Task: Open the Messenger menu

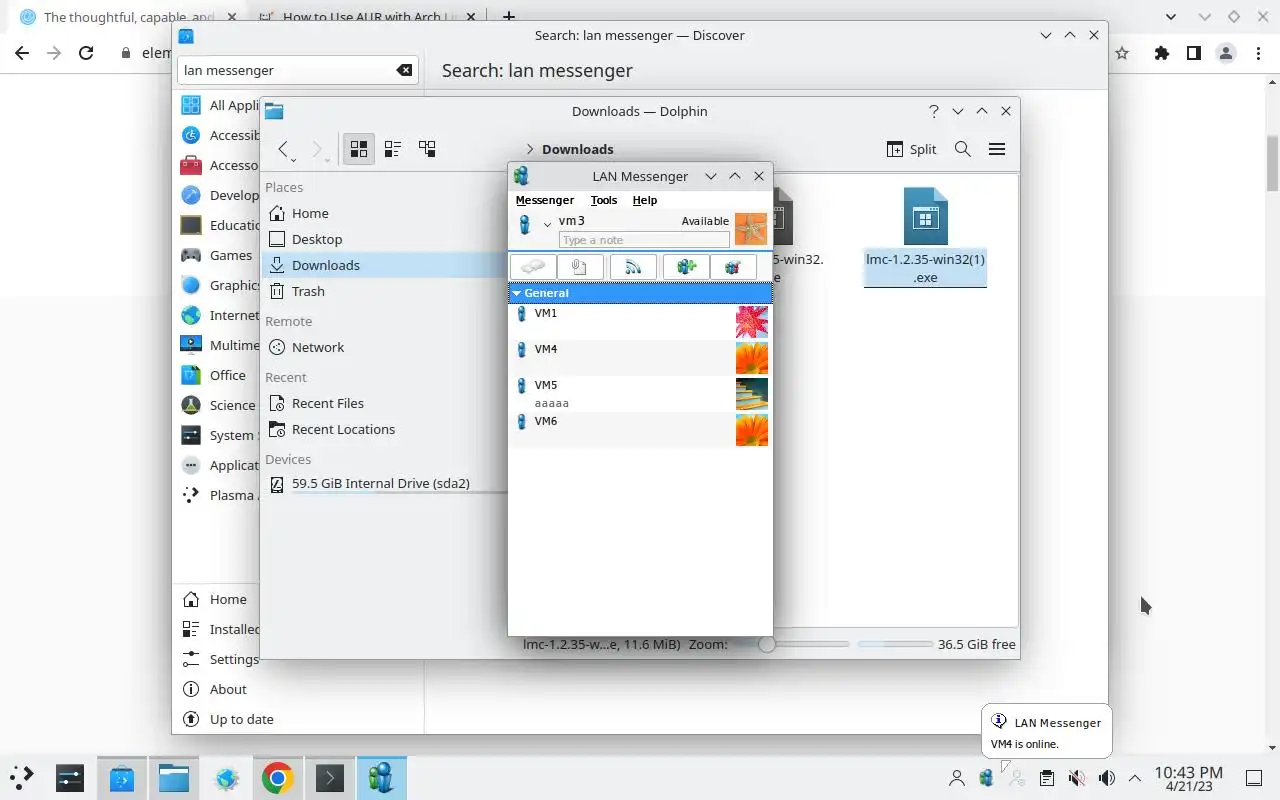Action: (544, 200)
